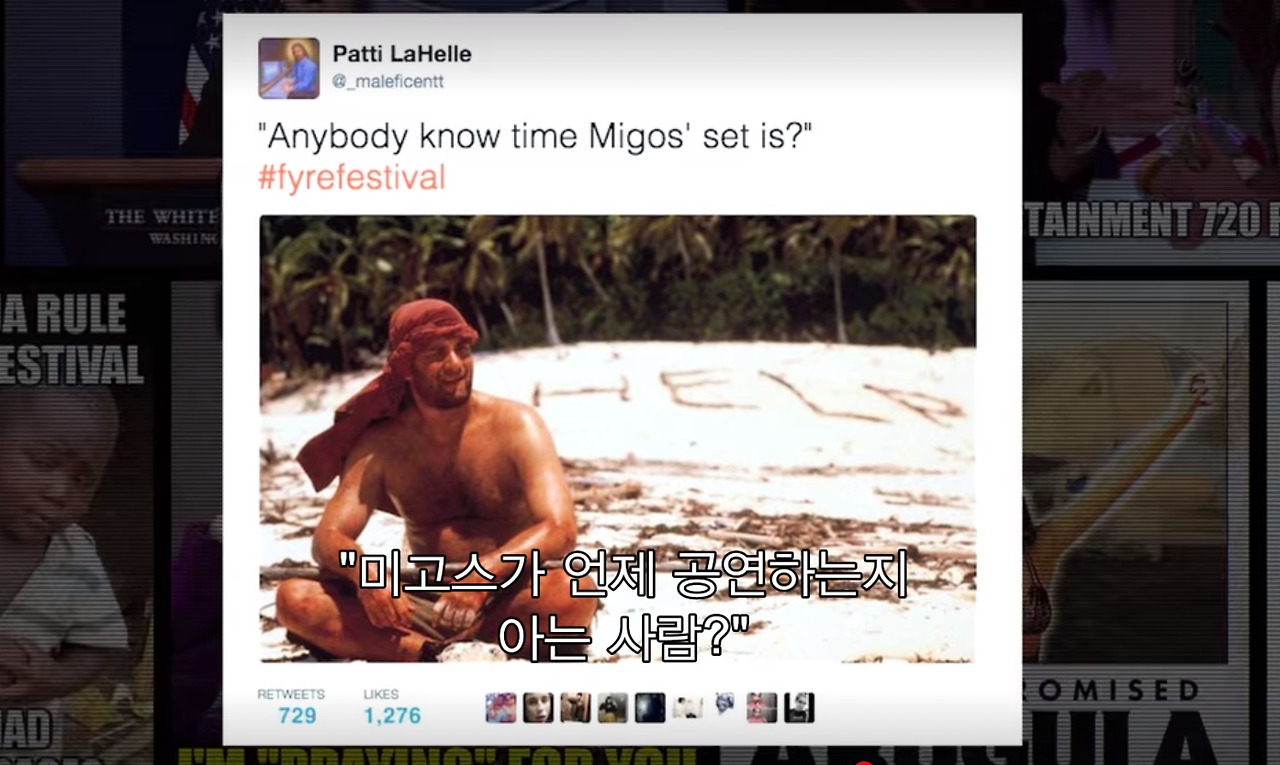Click the fifth dark liker avatar
1280x765 pixels.
click(x=650, y=708)
